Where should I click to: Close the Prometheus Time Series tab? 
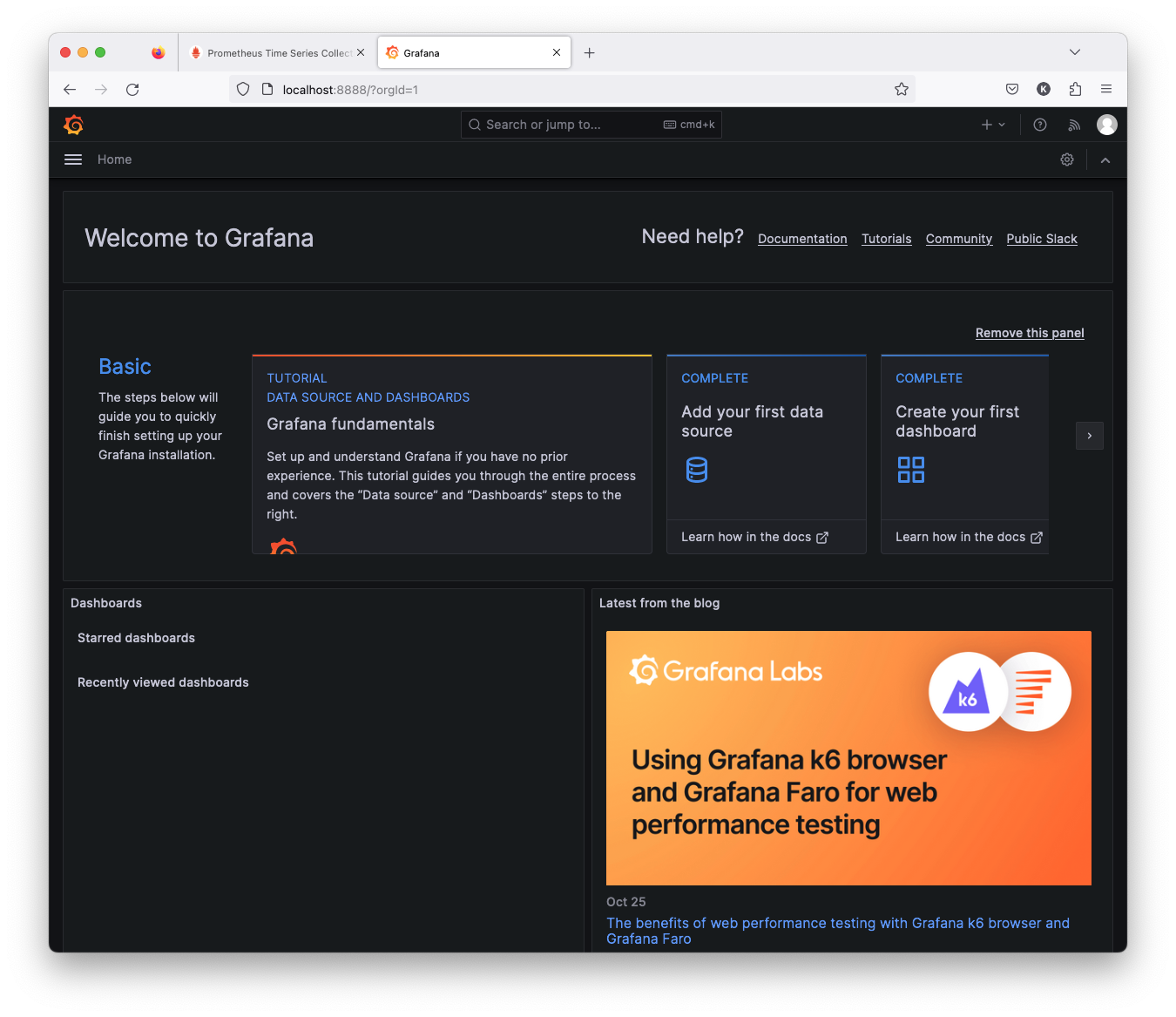[361, 52]
